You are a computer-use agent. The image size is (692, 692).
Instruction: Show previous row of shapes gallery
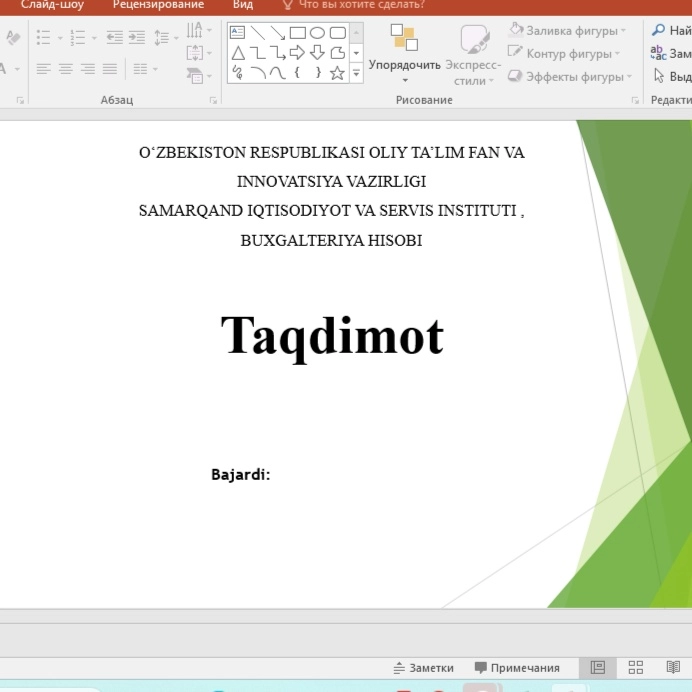click(357, 33)
